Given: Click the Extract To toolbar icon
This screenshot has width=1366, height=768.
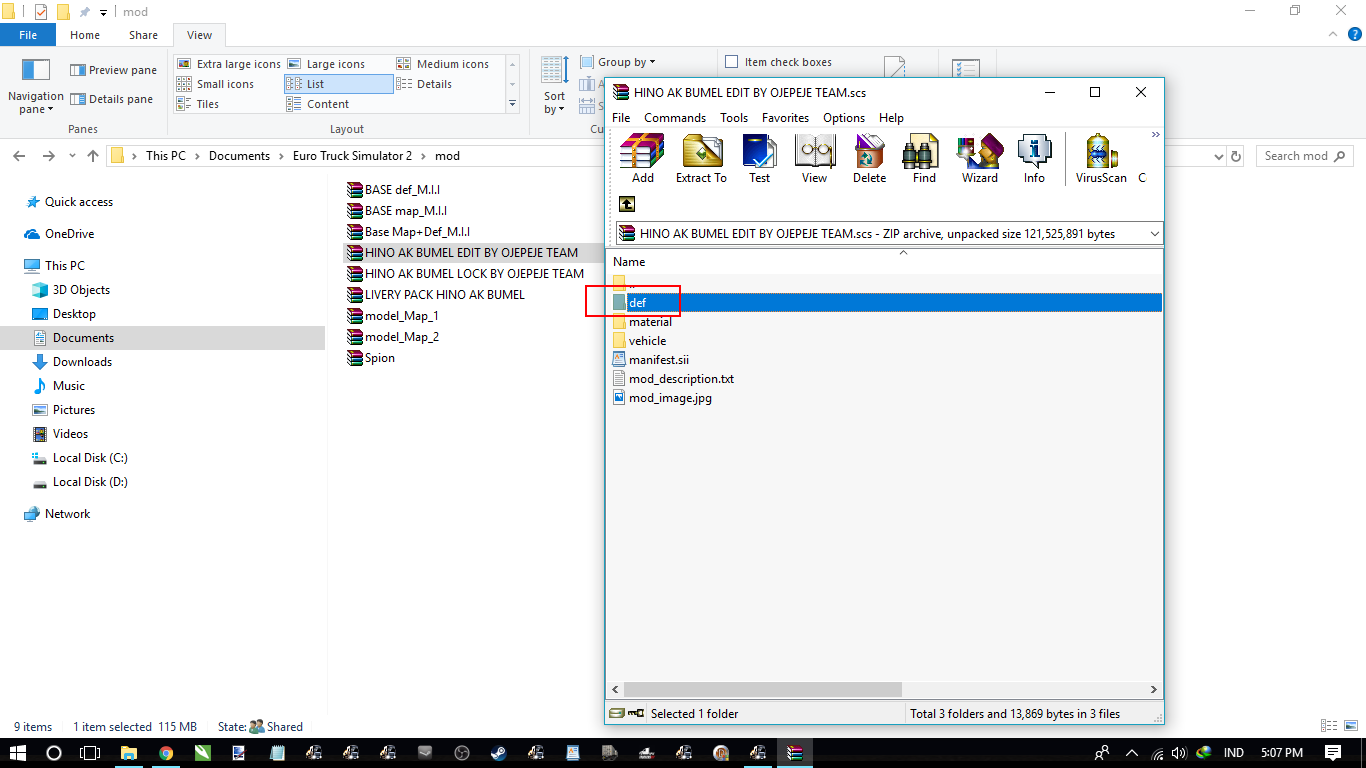Looking at the screenshot, I should (x=701, y=159).
